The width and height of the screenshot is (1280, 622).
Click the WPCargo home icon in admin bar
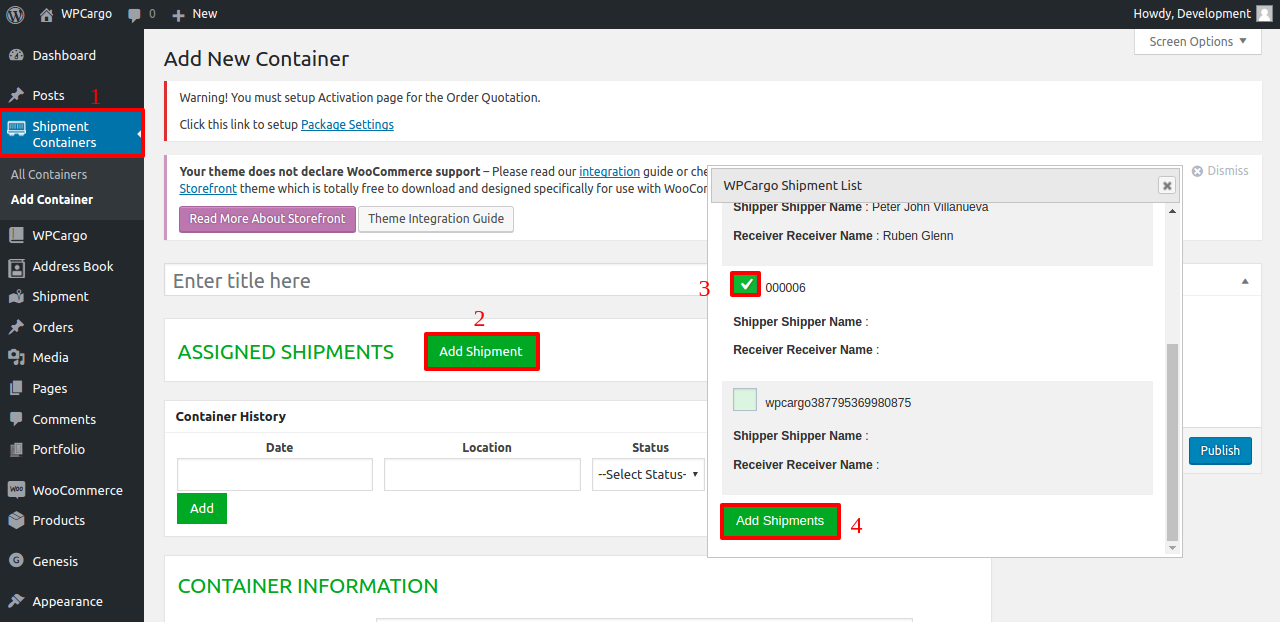46,14
